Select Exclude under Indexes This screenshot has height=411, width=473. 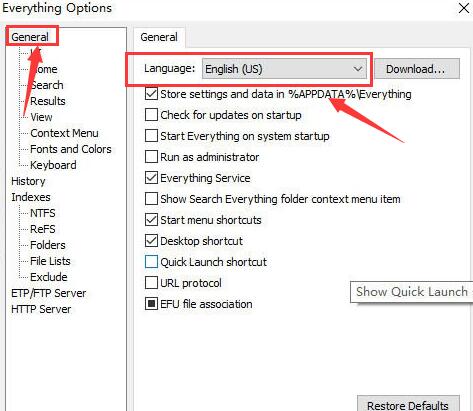[x=49, y=277]
